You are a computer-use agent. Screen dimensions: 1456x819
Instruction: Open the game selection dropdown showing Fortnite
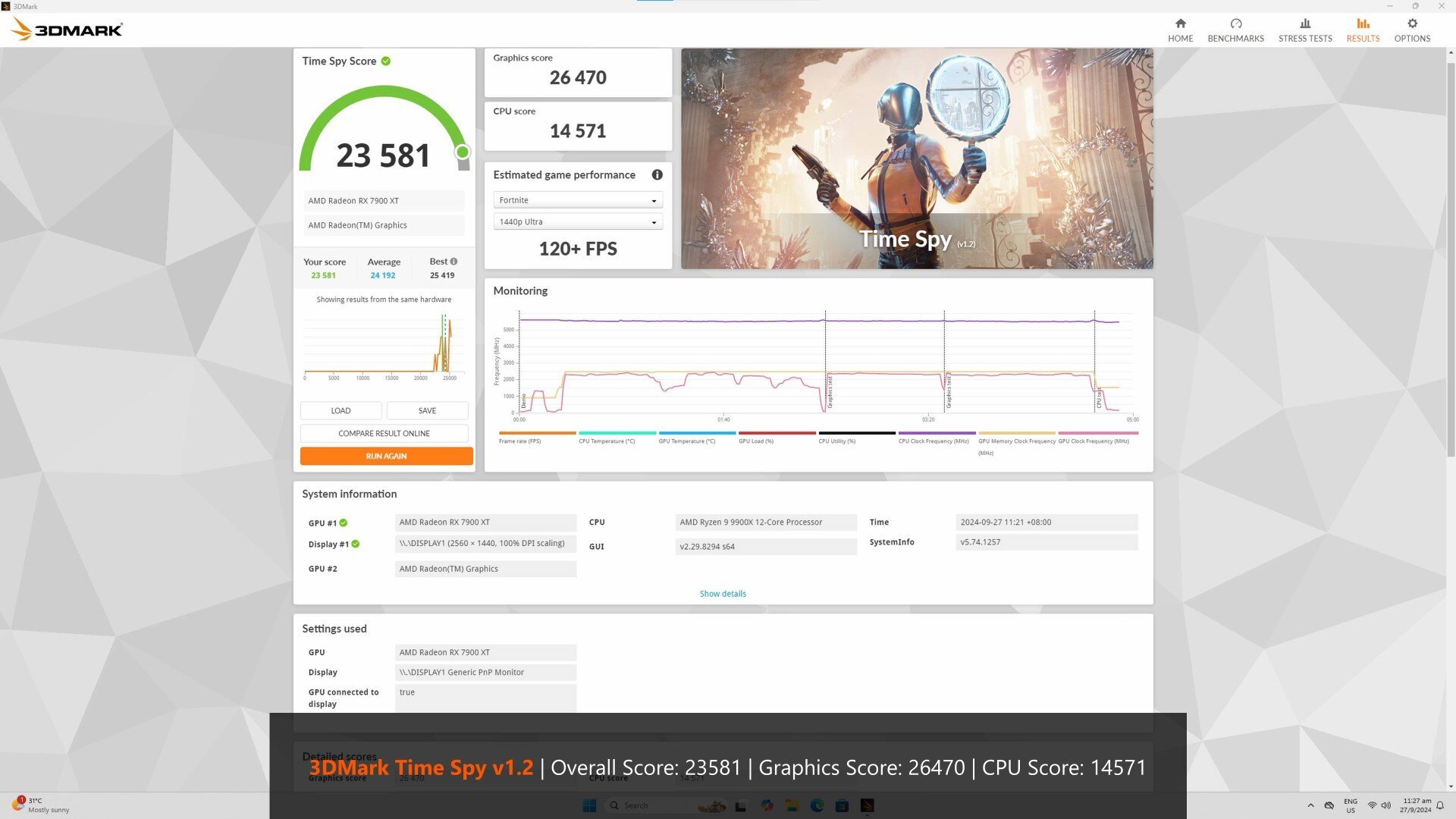578,200
